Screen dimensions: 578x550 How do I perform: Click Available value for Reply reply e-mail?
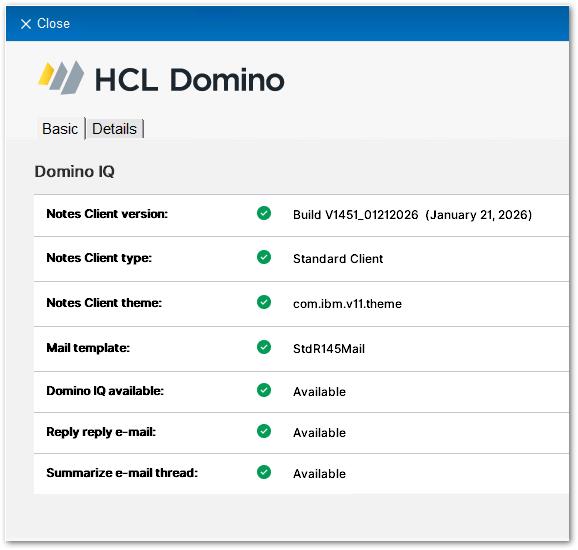319,433
